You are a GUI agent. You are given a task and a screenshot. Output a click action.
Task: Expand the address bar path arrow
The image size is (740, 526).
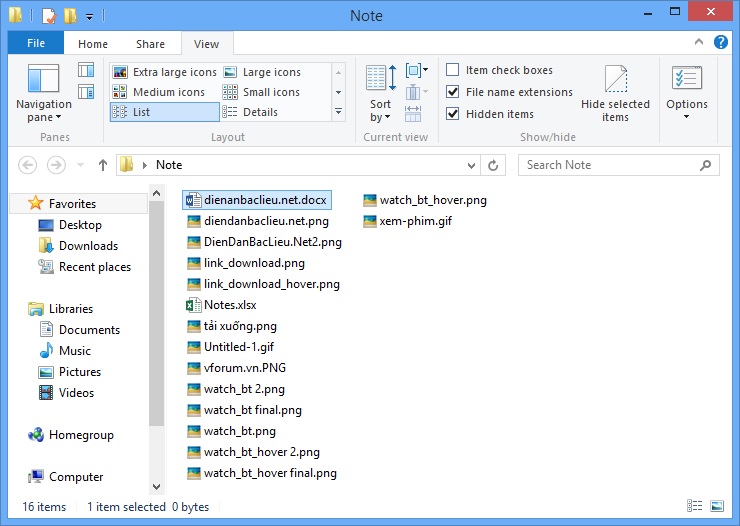pyautogui.click(x=145, y=165)
